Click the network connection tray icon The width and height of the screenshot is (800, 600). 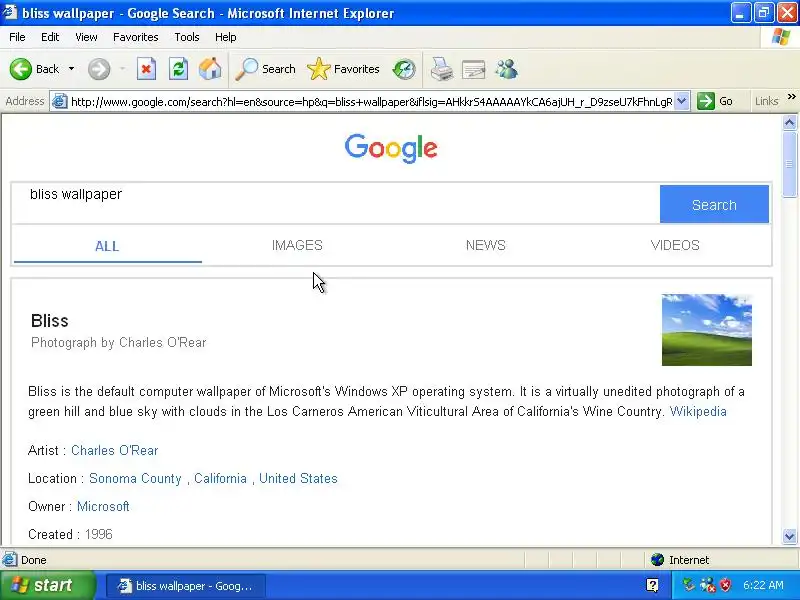coord(708,585)
